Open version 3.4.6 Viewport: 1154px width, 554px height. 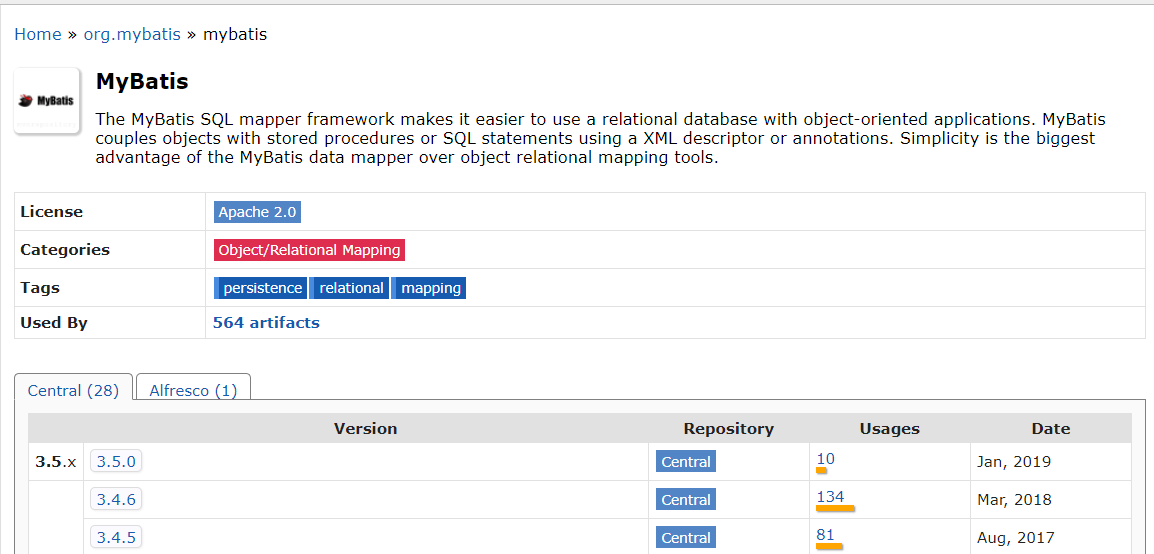pyautogui.click(x=116, y=500)
